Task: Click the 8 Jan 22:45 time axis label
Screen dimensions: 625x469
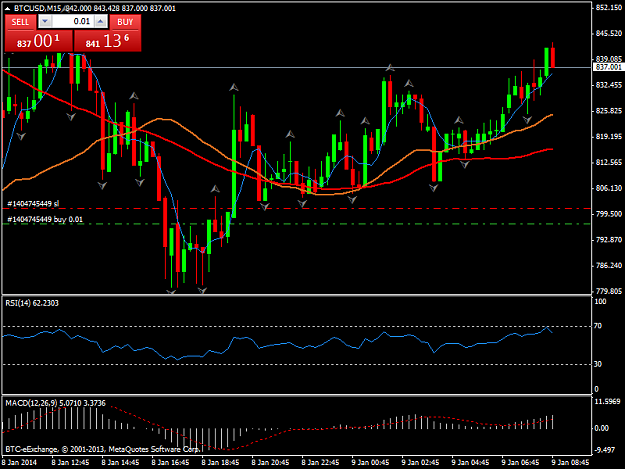Action: coord(320,463)
